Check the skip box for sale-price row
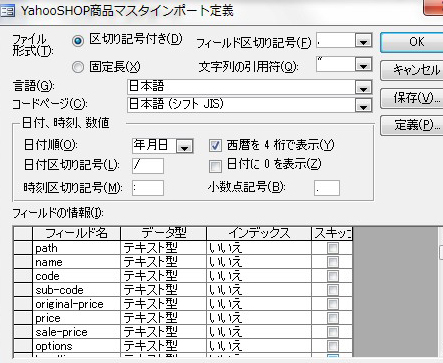 pos(333,332)
